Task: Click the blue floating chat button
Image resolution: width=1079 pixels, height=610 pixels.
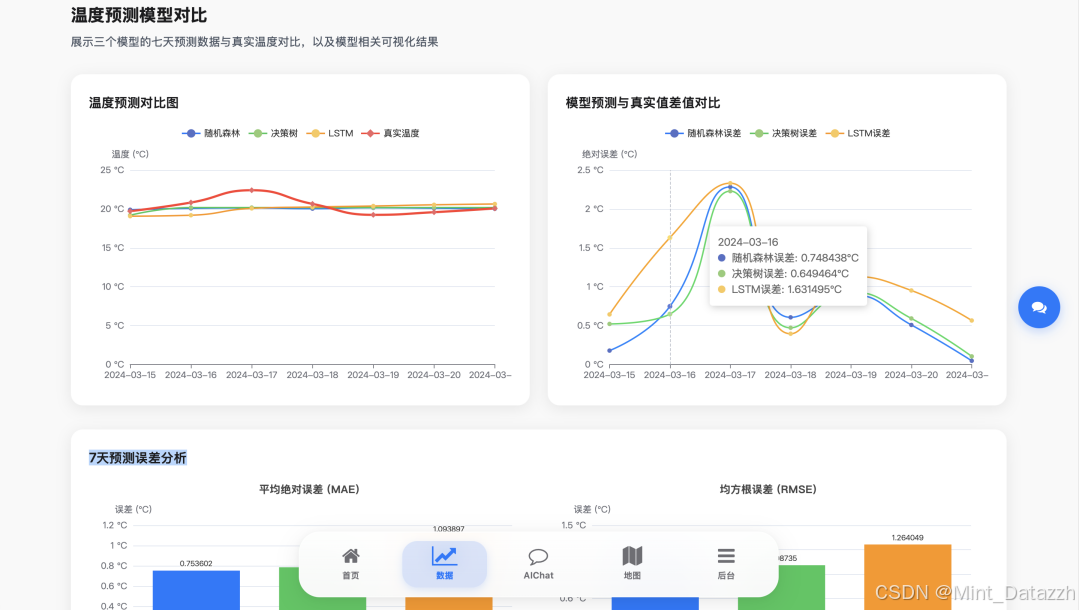Action: click(1038, 307)
